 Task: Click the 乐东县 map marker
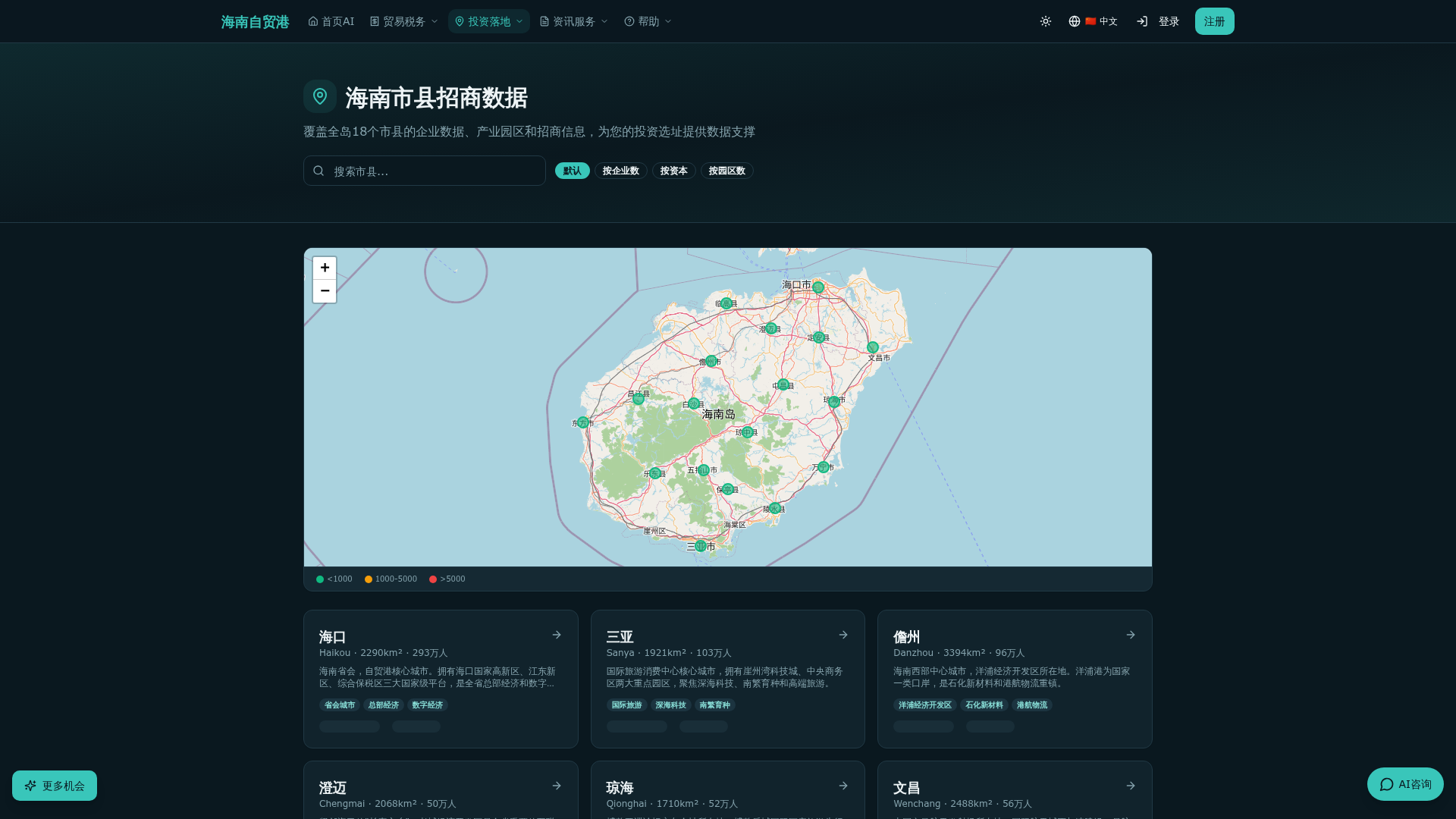pos(655,473)
